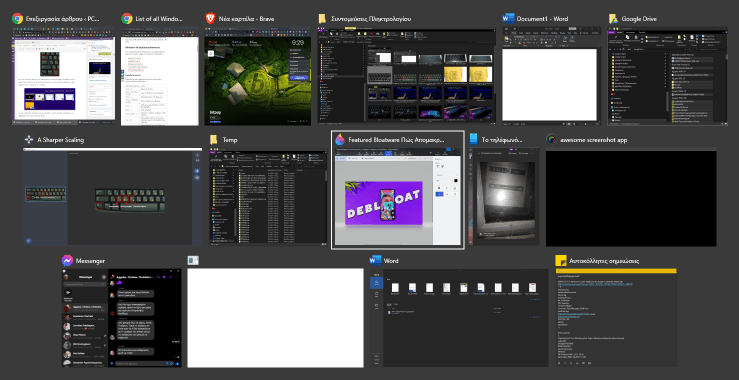Click the untitled window's small app icon
The width and height of the screenshot is (739, 380).
point(192,261)
